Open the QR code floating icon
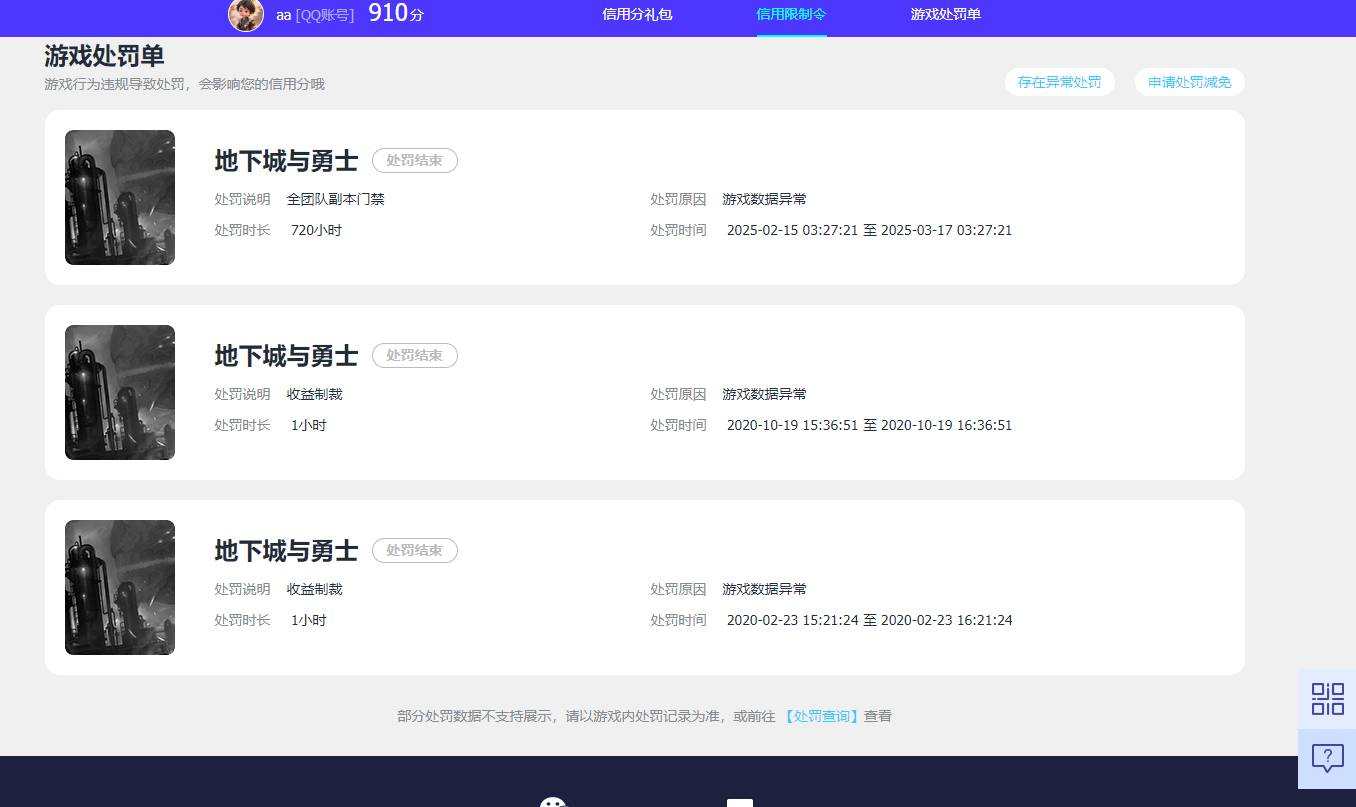Viewport: 1356px width, 807px height. [1327, 699]
